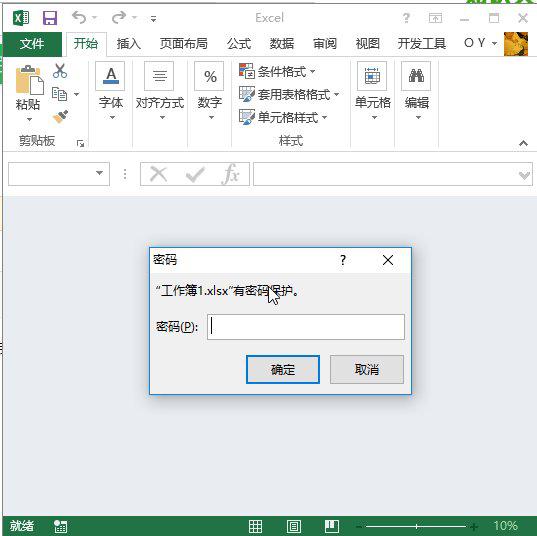The height and width of the screenshot is (536, 537).
Task: Open the O Y account menu
Action: (480, 43)
